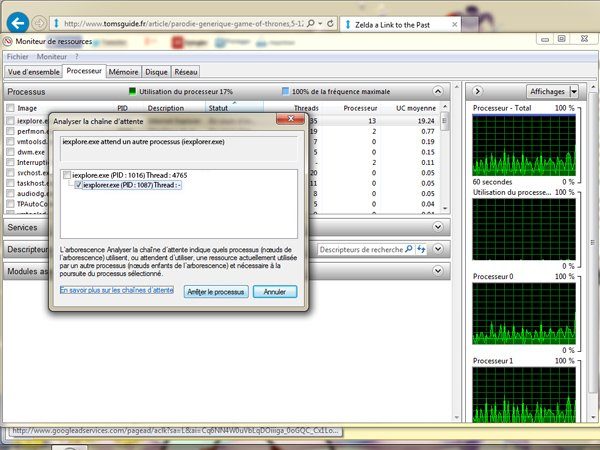Expand the Modules associés section chevron

click(438, 271)
